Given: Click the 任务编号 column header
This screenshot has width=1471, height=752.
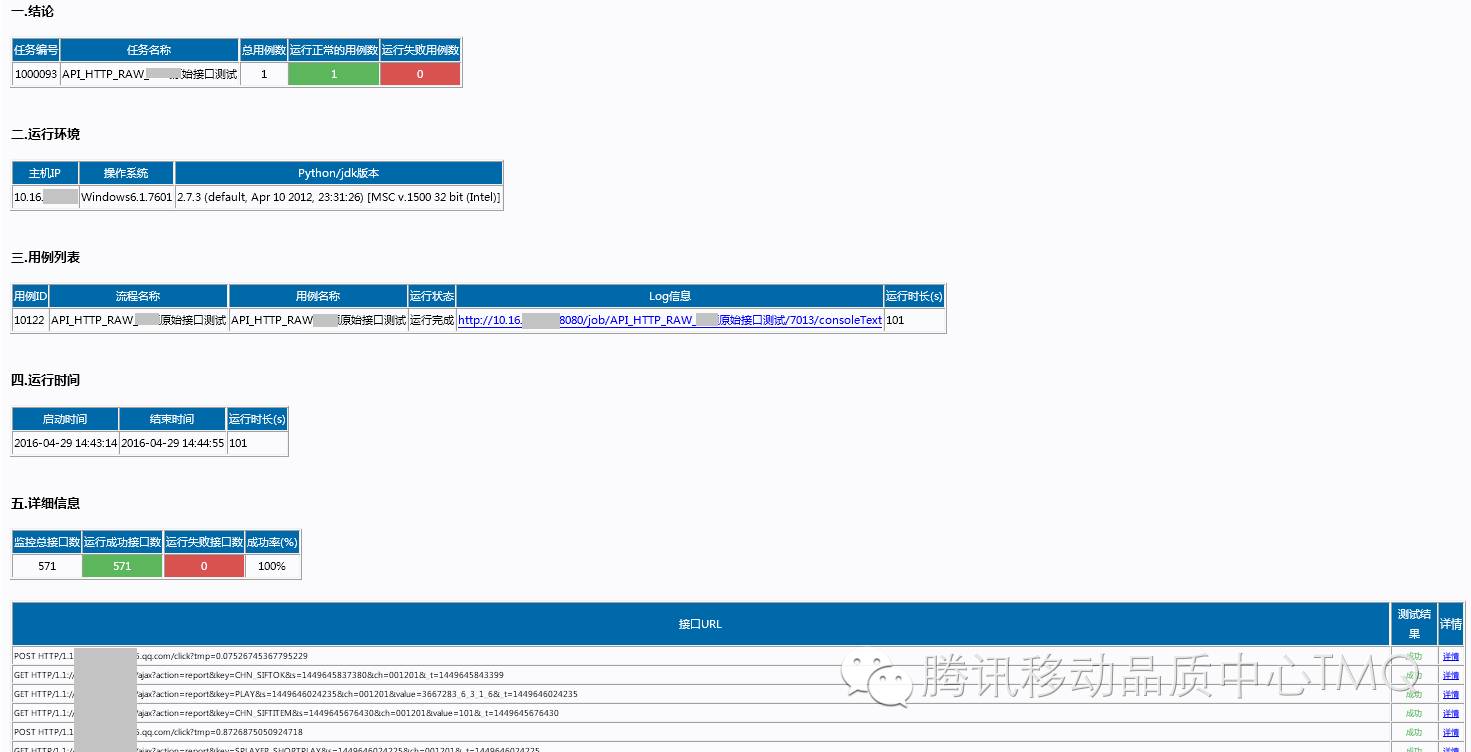Looking at the screenshot, I should click(x=36, y=50).
